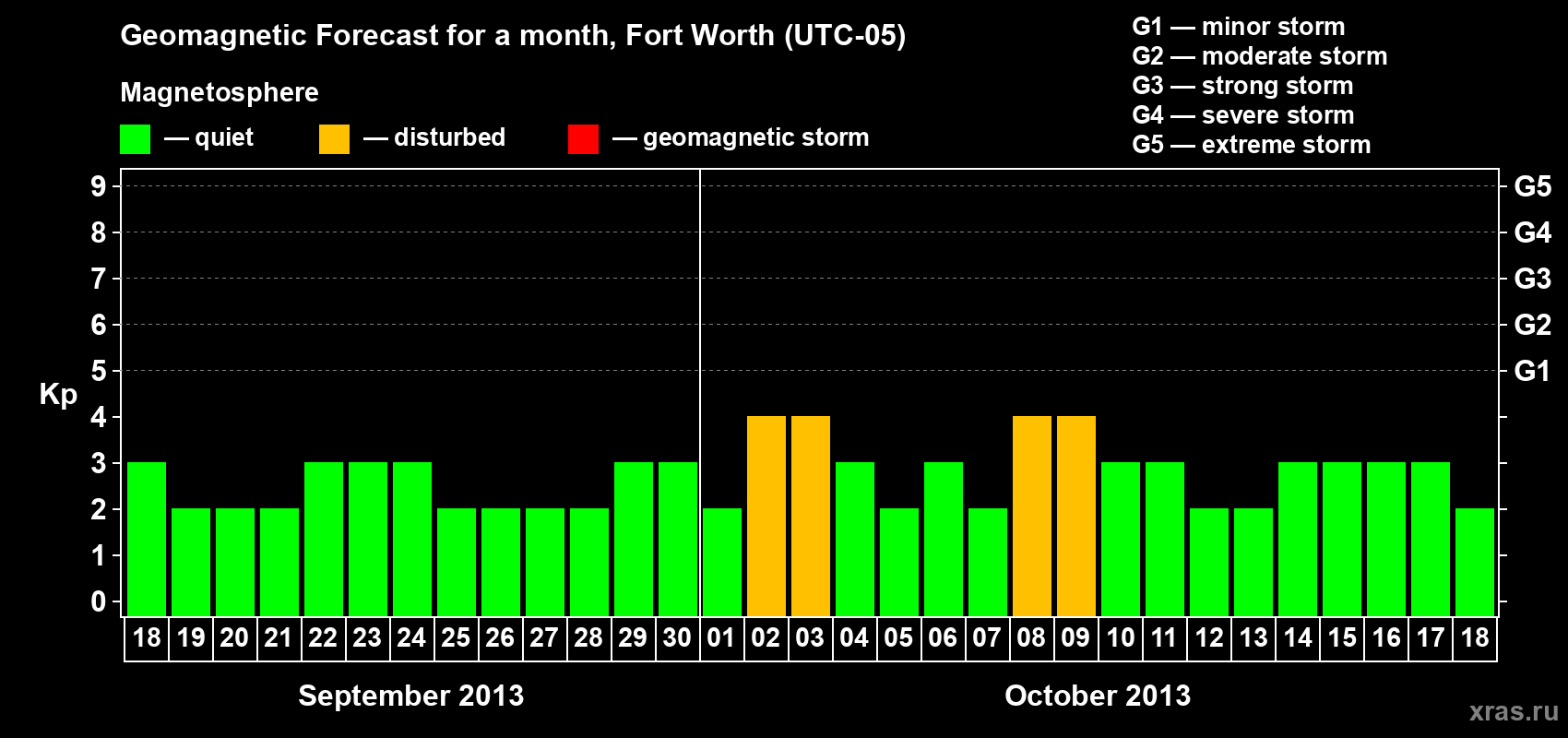Click the red geomagnetic storm legend swatch
This screenshot has height=738, width=1568.
pyautogui.click(x=583, y=139)
